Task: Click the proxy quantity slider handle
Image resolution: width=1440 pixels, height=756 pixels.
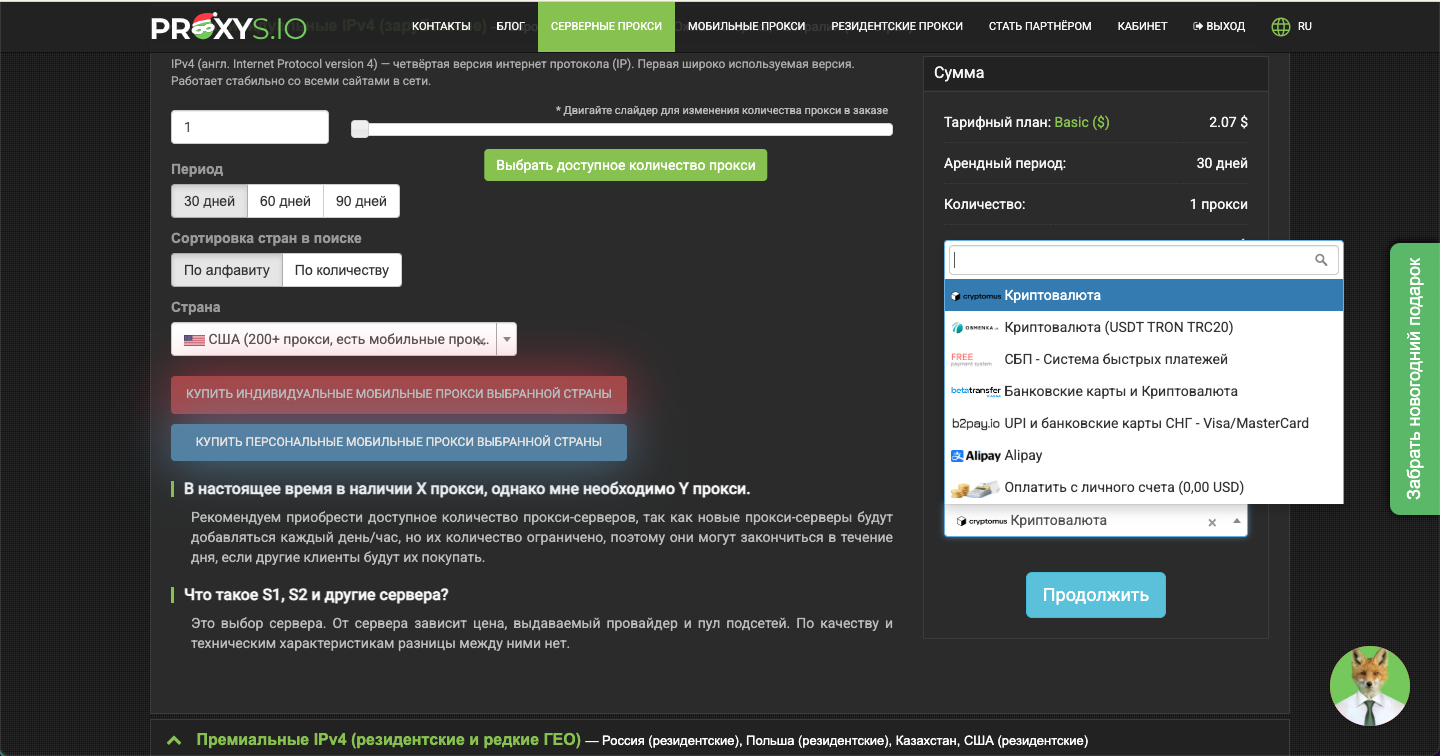Action: coord(360,129)
